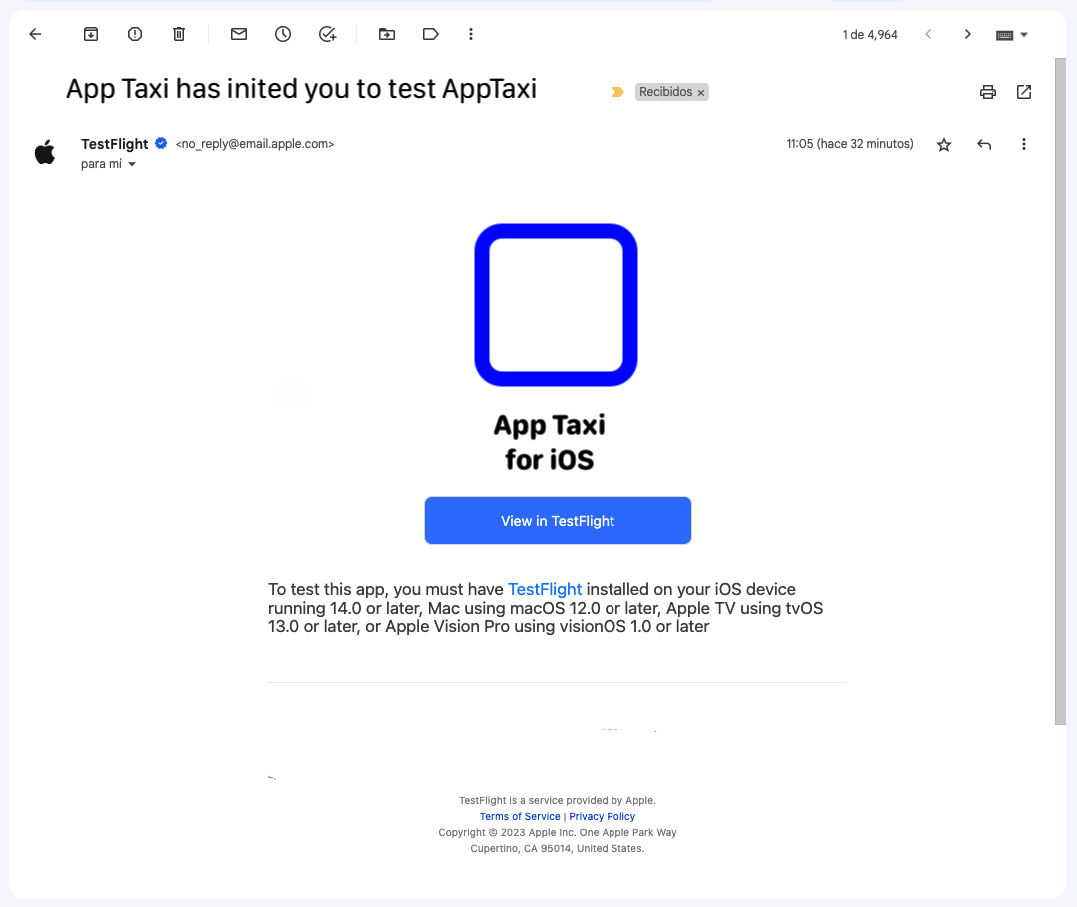Click the App Taxi app icon image

point(556,305)
